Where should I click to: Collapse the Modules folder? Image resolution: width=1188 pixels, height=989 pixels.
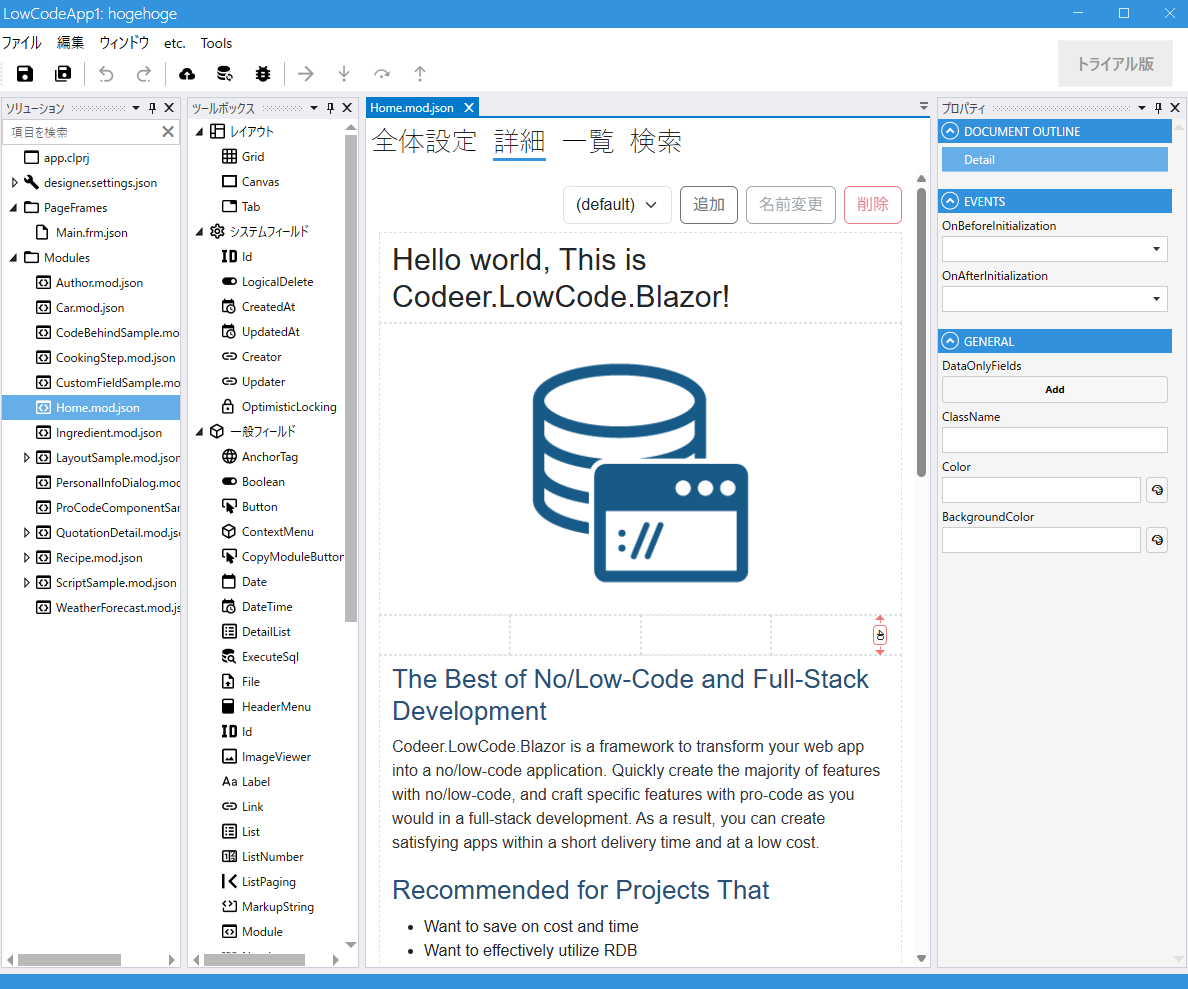pyautogui.click(x=14, y=258)
